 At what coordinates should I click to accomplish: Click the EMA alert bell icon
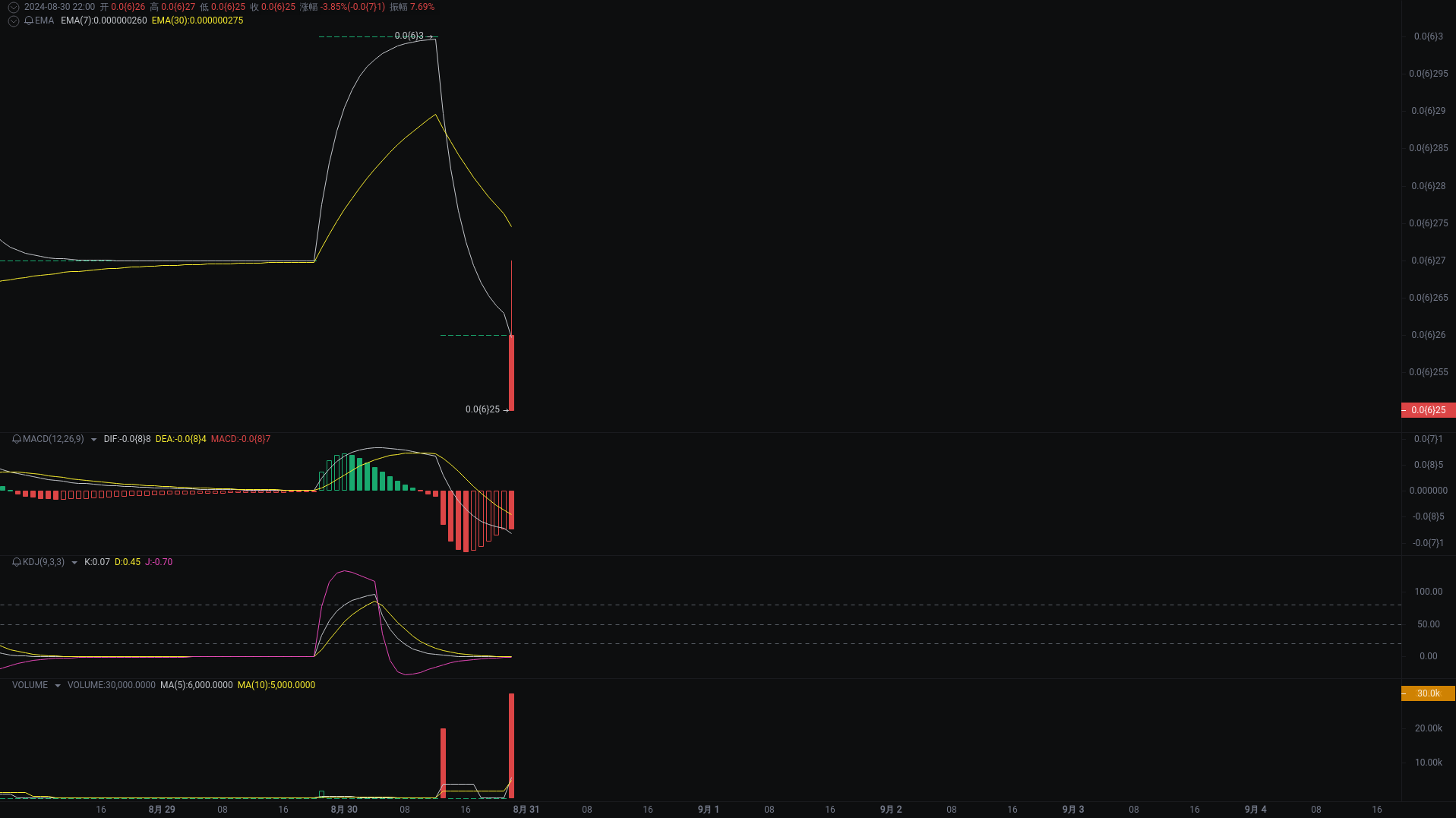click(30, 21)
